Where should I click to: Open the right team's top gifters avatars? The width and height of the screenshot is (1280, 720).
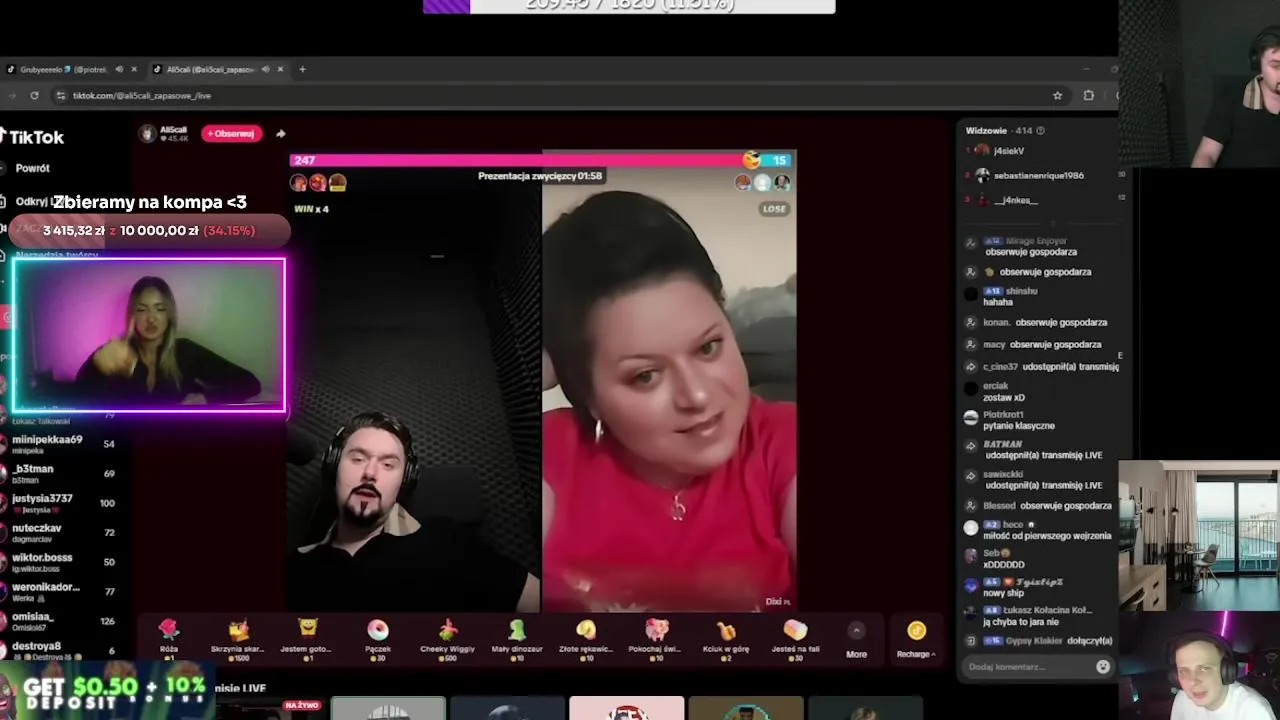click(762, 182)
